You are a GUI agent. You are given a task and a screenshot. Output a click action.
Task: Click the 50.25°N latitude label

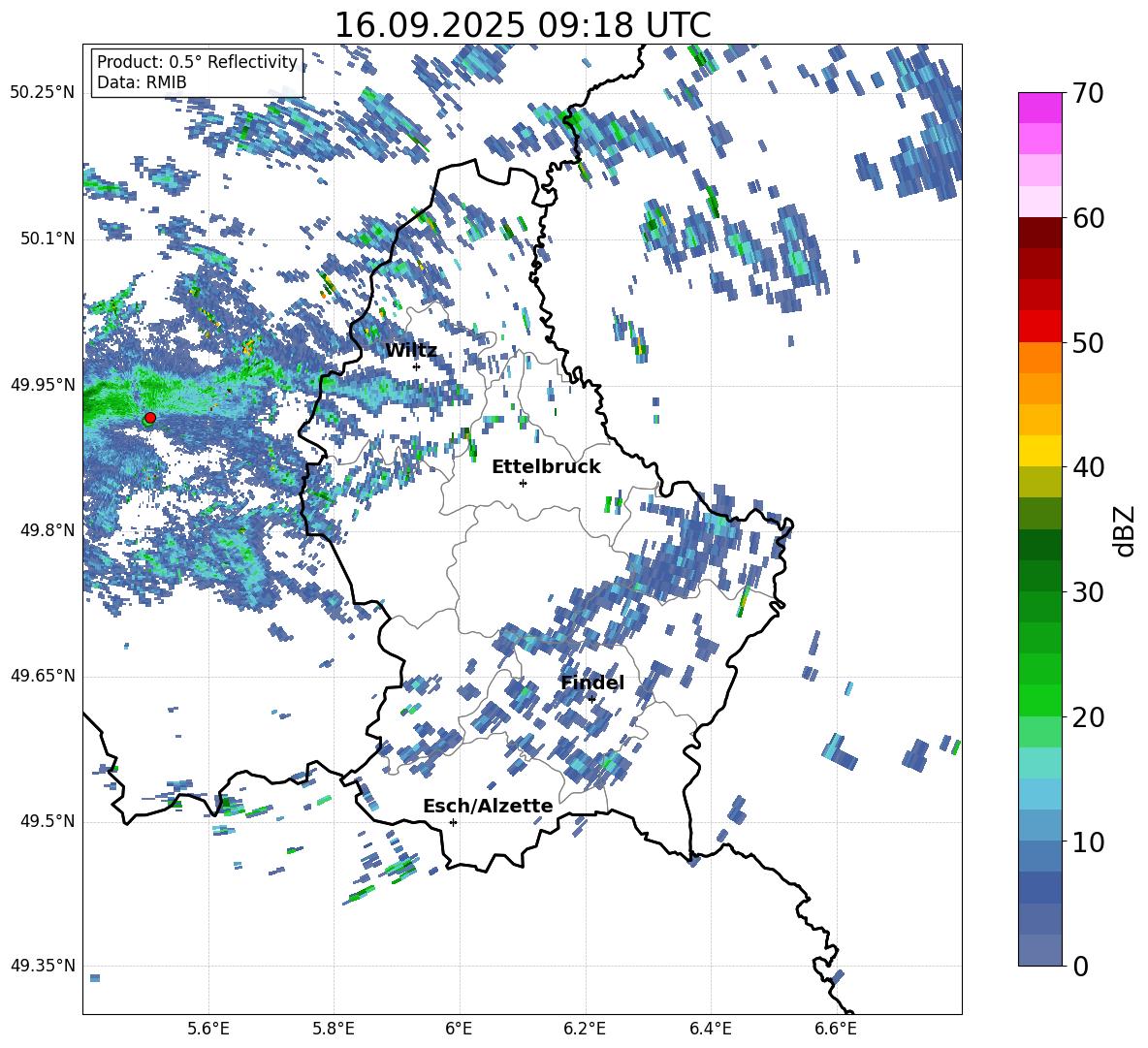[43, 93]
